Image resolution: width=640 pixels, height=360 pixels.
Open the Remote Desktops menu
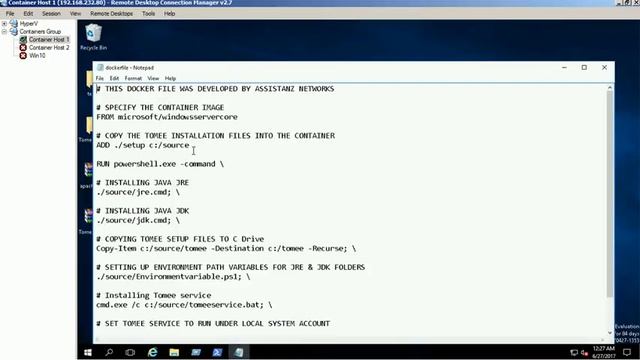pyautogui.click(x=111, y=13)
